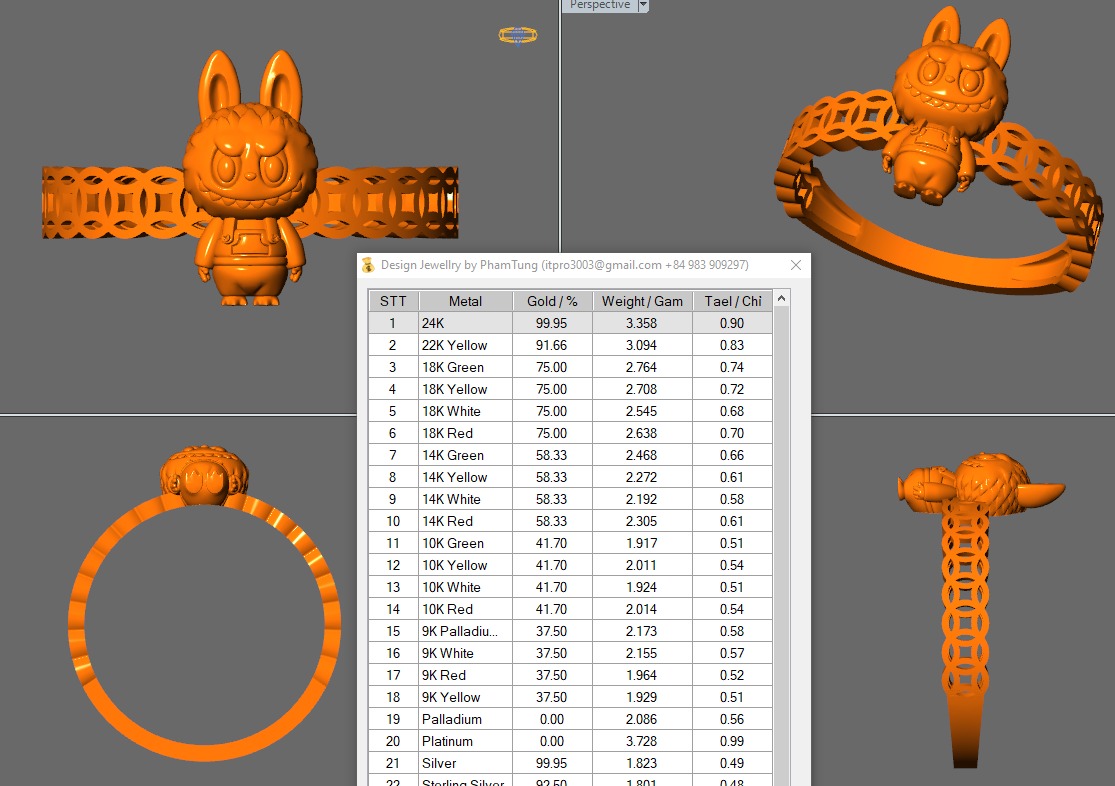Click Tael value 0.99 for Platinum

732,742
